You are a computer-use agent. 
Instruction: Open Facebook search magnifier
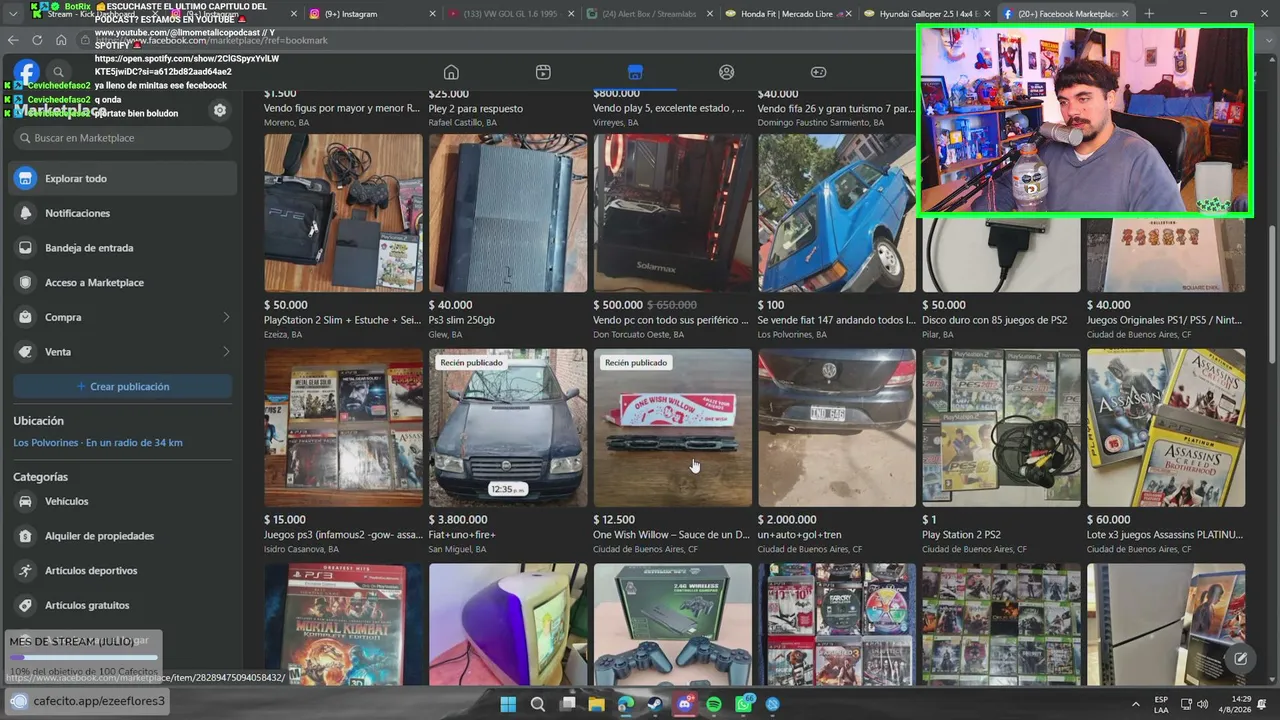coord(59,72)
